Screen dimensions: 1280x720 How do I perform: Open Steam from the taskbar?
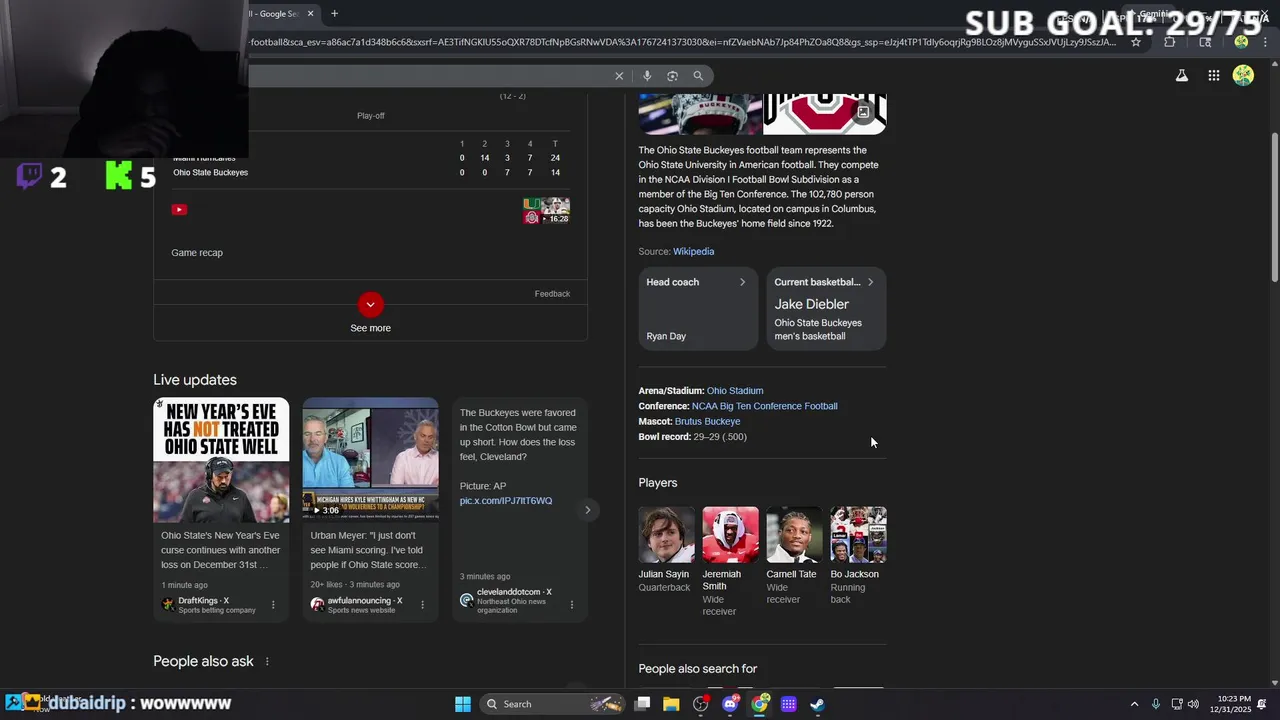(x=817, y=704)
